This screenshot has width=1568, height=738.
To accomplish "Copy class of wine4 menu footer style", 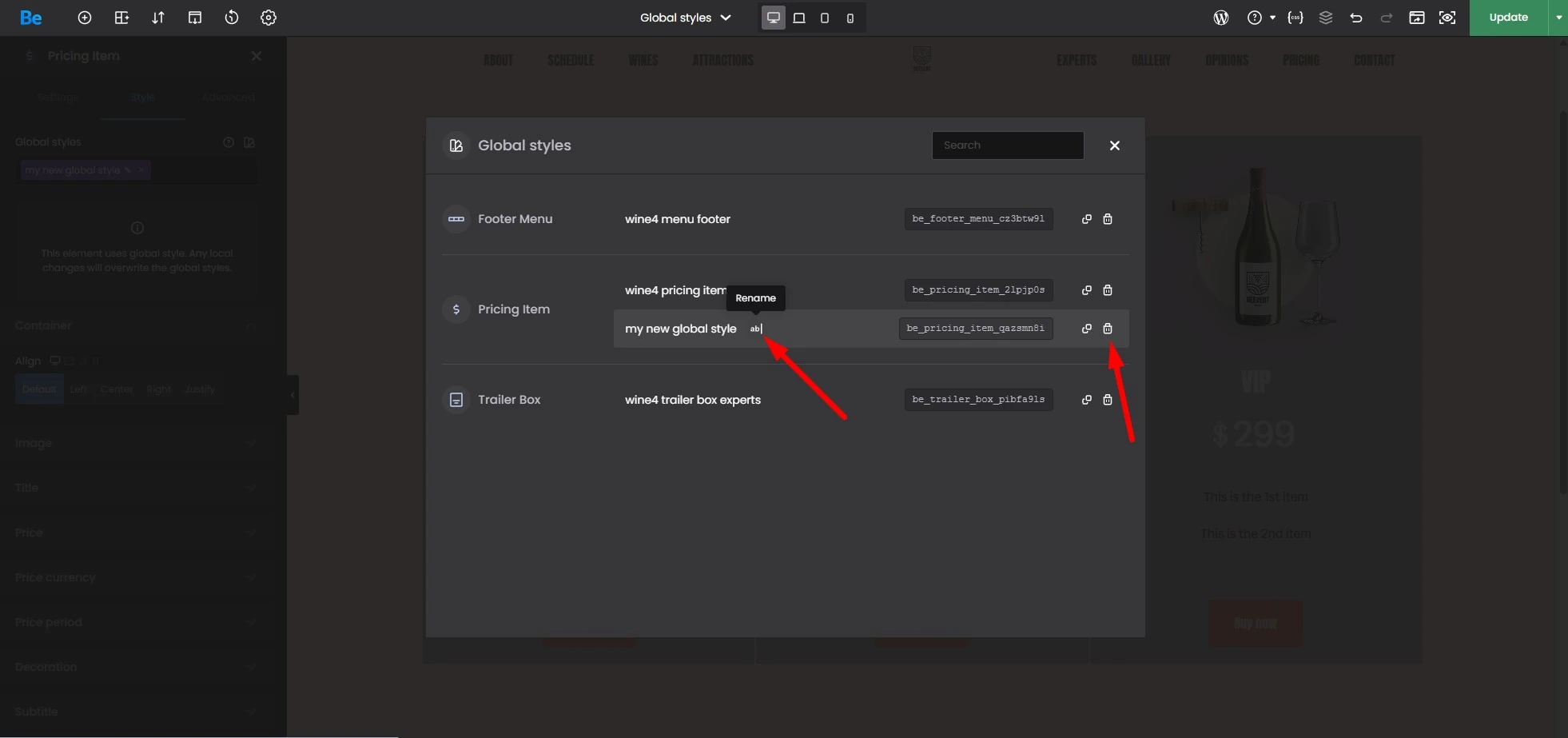I will click(1086, 219).
